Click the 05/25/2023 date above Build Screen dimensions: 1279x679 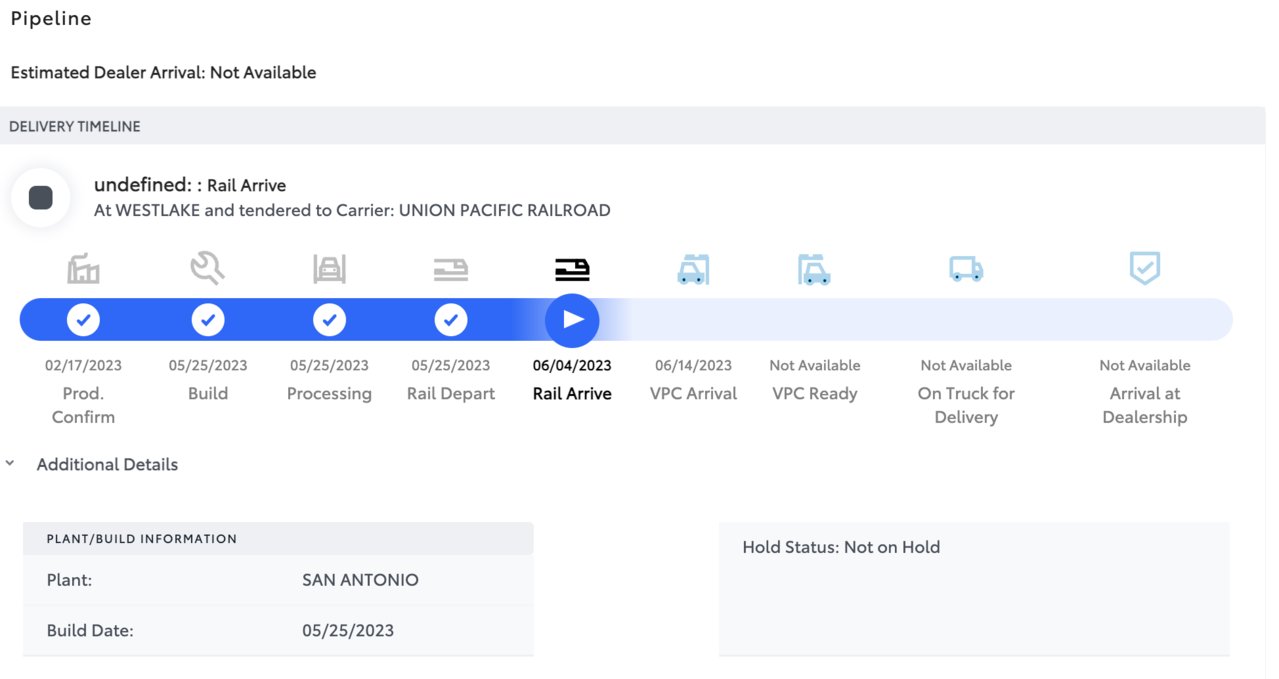208,365
